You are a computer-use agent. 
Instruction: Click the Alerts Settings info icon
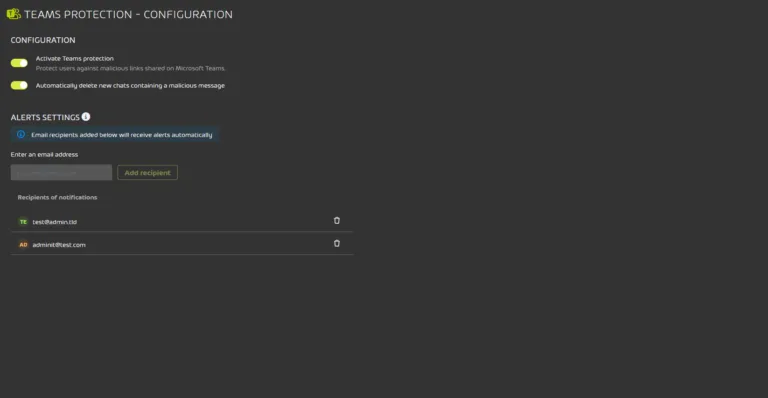[86, 117]
